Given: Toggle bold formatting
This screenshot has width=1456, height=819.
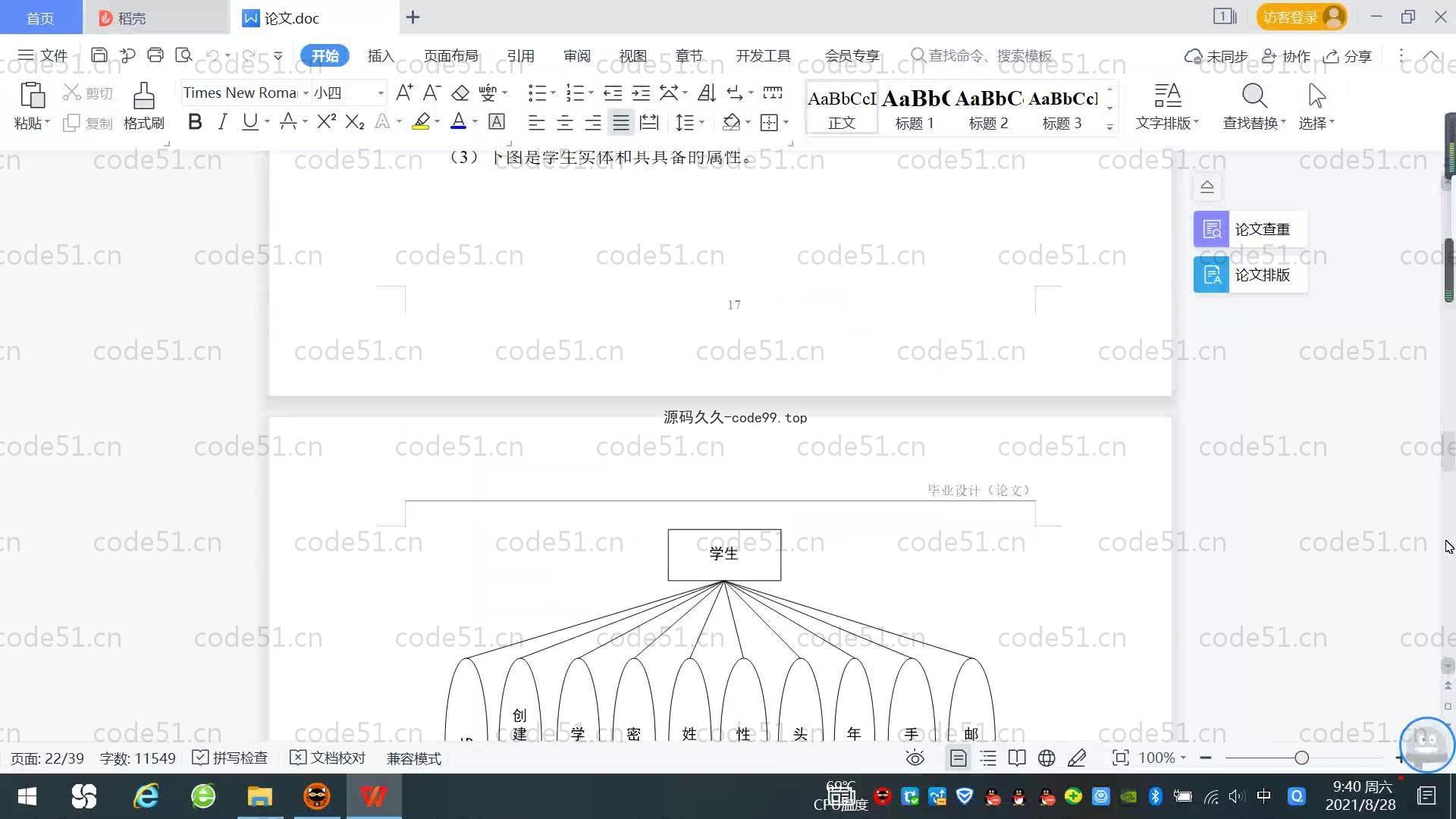Looking at the screenshot, I should [195, 121].
